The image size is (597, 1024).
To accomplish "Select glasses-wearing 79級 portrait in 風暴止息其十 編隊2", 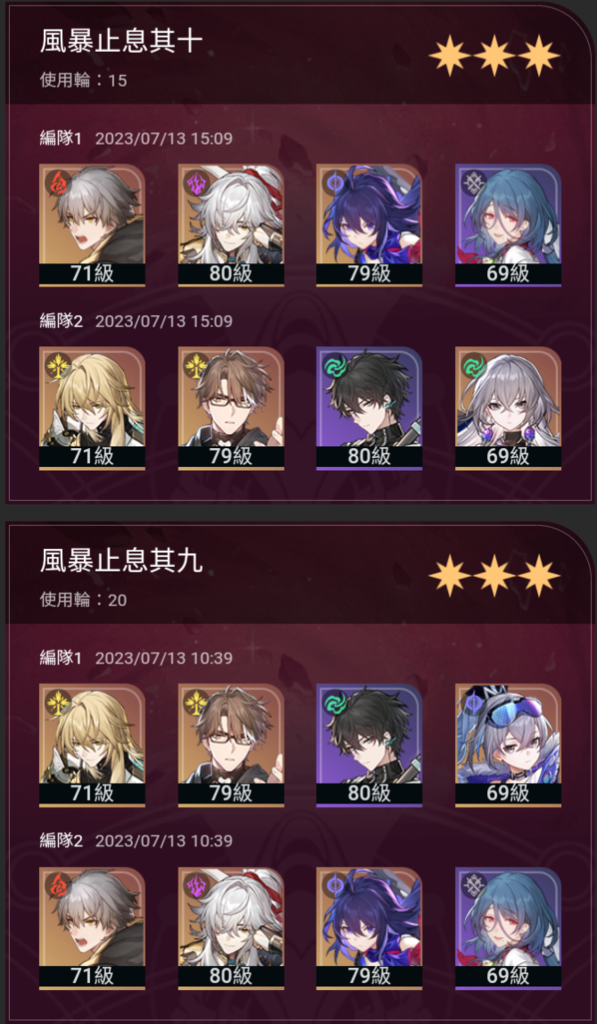I will point(231,408).
